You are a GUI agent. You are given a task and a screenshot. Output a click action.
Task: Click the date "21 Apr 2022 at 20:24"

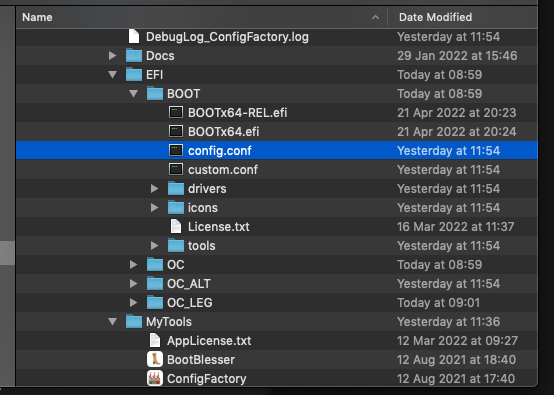coord(456,132)
